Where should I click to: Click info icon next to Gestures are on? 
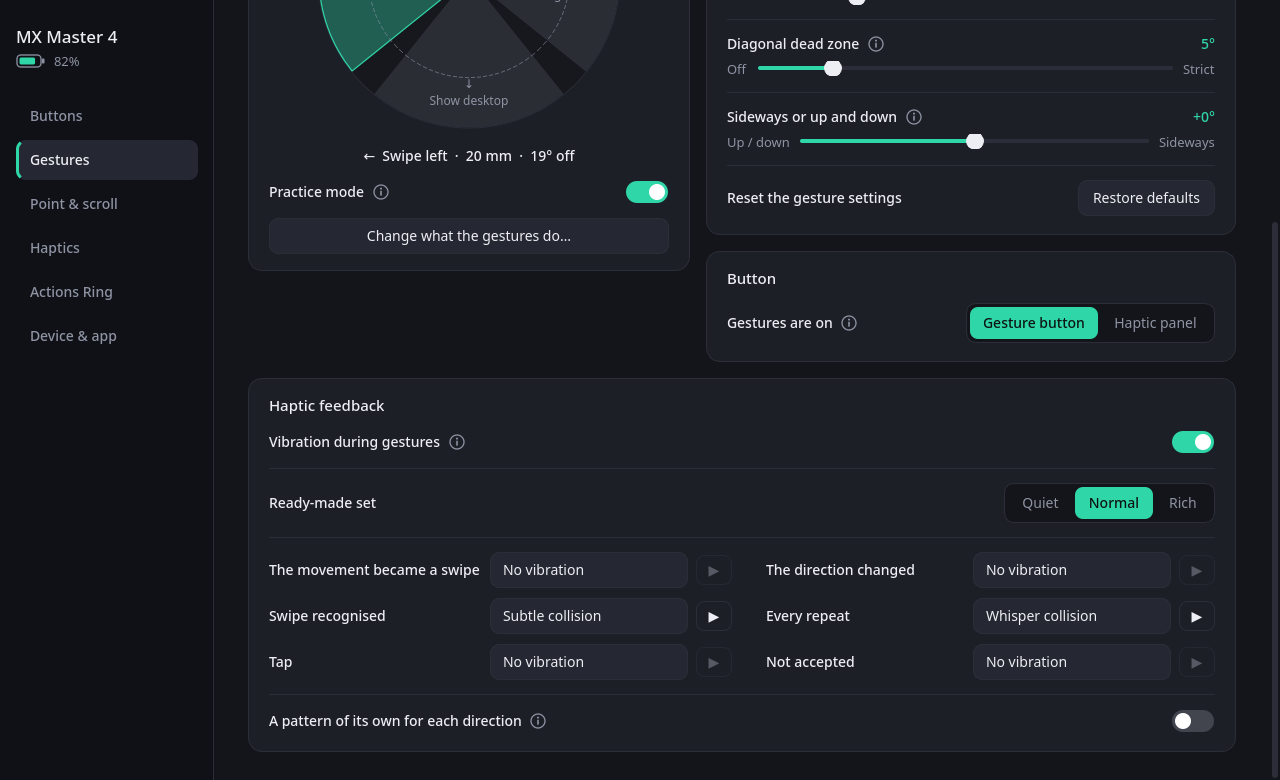click(x=849, y=323)
